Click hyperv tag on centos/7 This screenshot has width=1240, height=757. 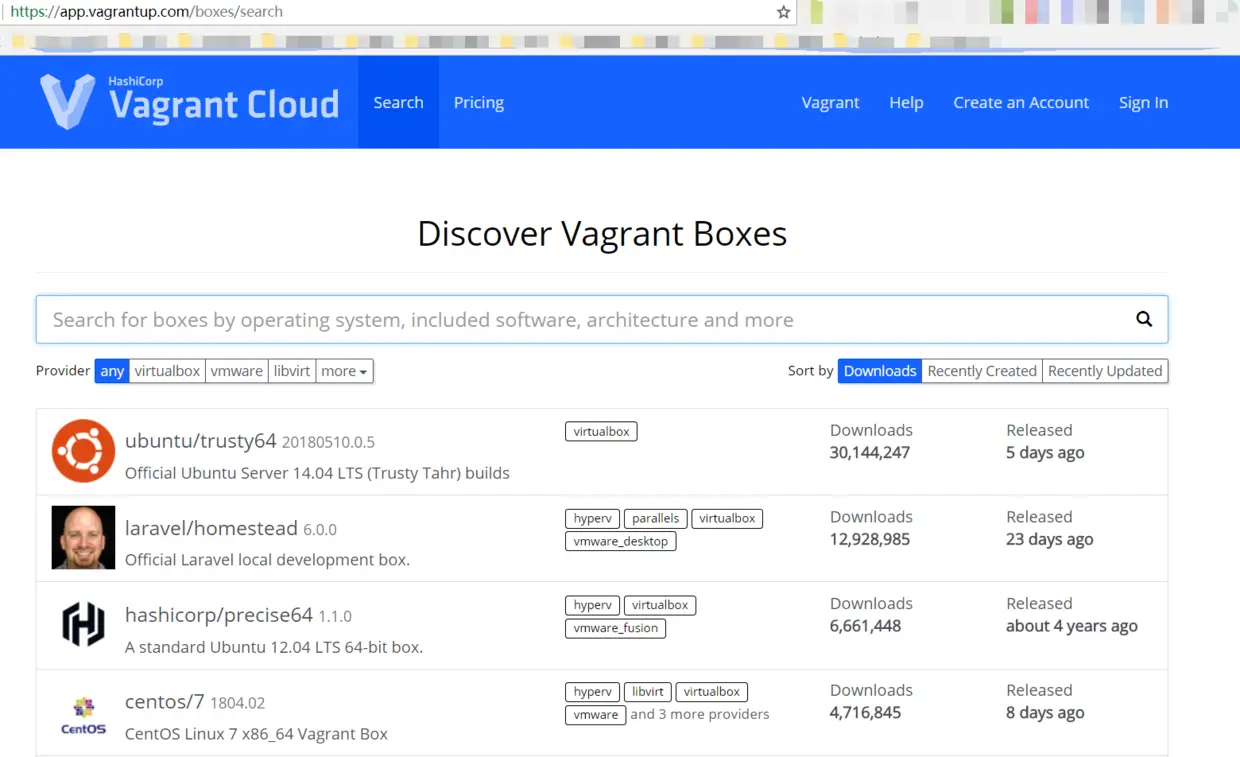592,692
